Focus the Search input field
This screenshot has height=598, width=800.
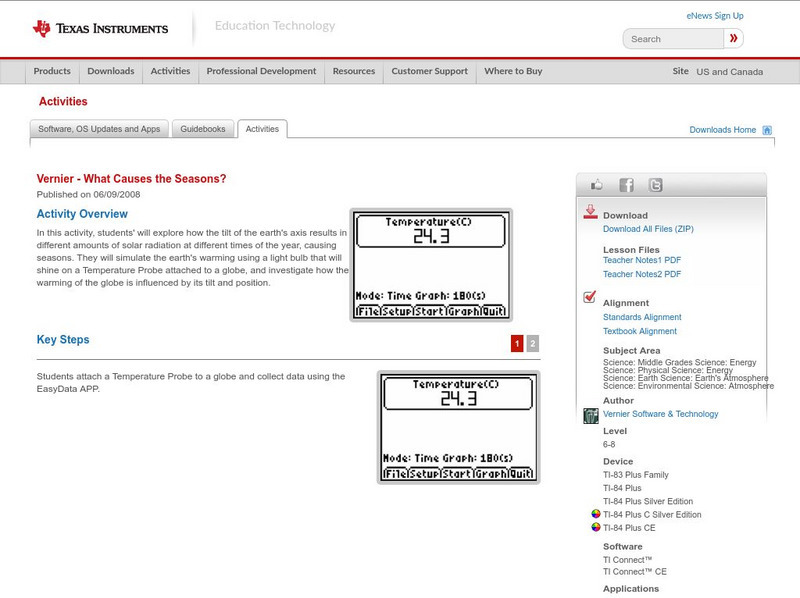pyautogui.click(x=673, y=39)
